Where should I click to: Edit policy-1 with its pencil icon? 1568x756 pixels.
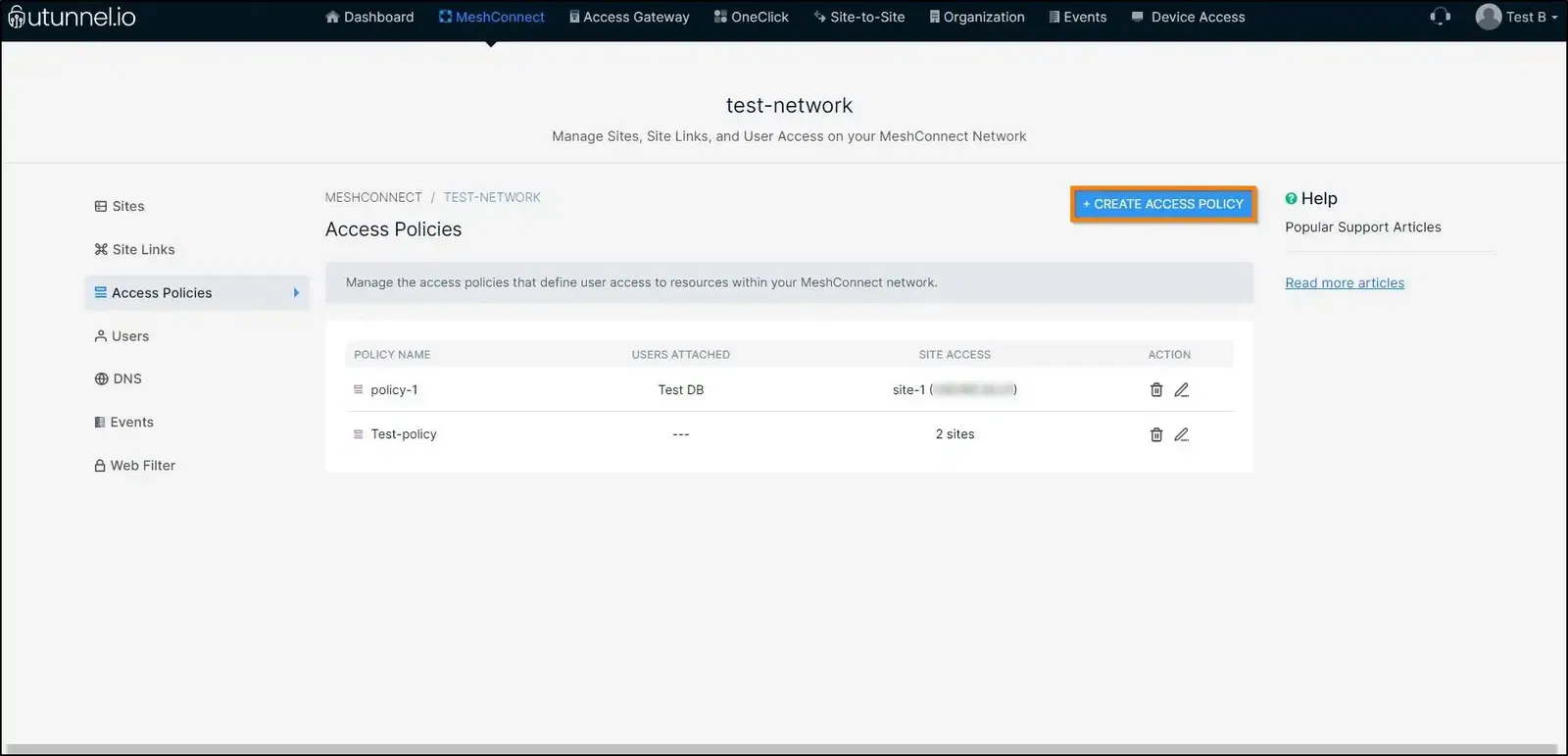1182,390
